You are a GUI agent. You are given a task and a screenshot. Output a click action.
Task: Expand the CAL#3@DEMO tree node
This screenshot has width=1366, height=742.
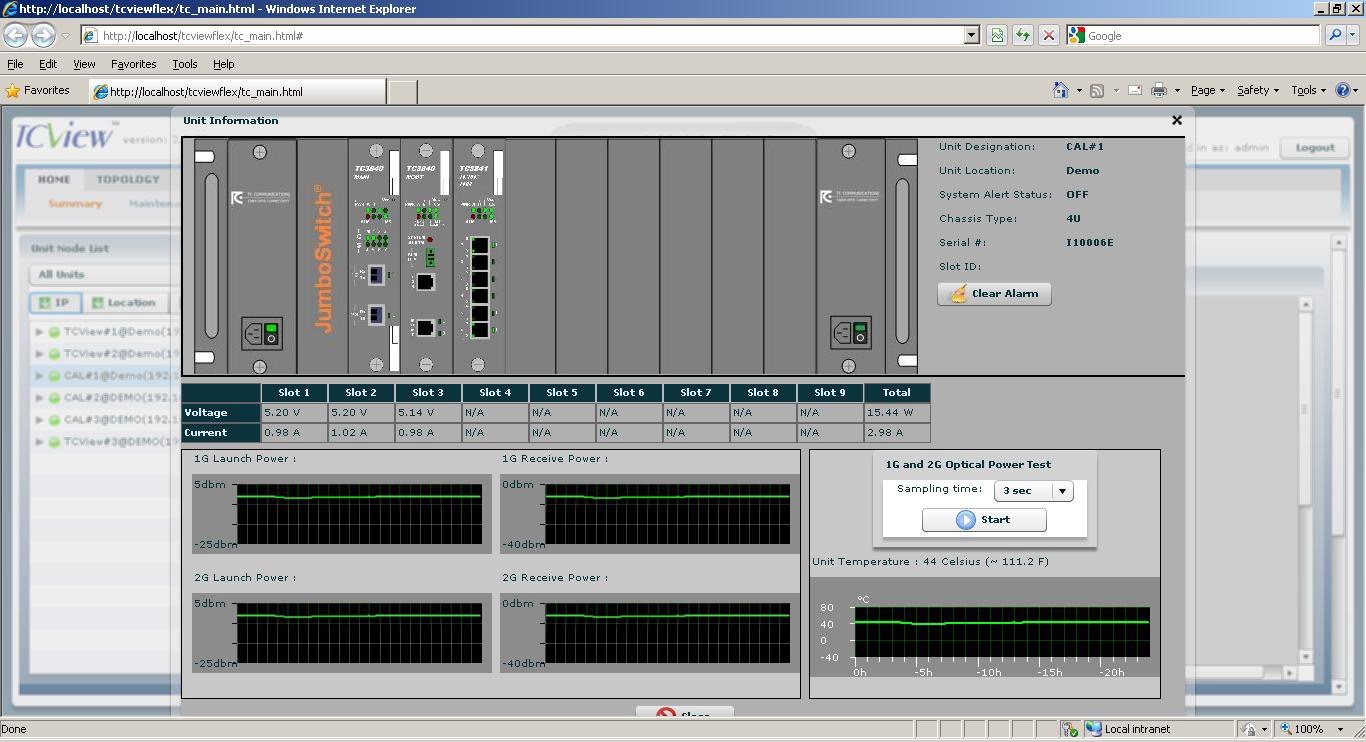coord(39,420)
